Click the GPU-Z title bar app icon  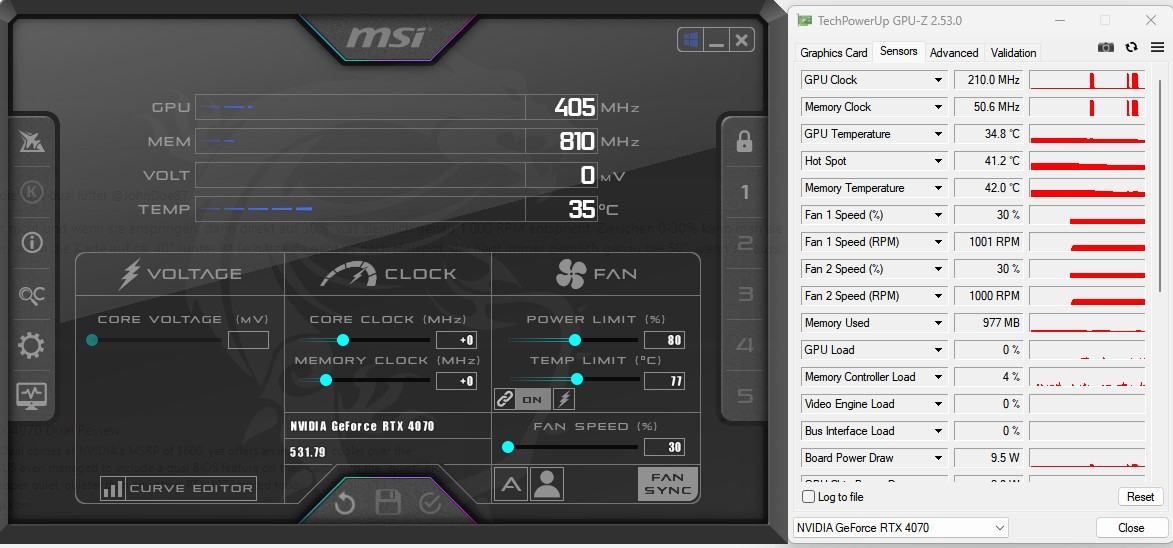(805, 20)
